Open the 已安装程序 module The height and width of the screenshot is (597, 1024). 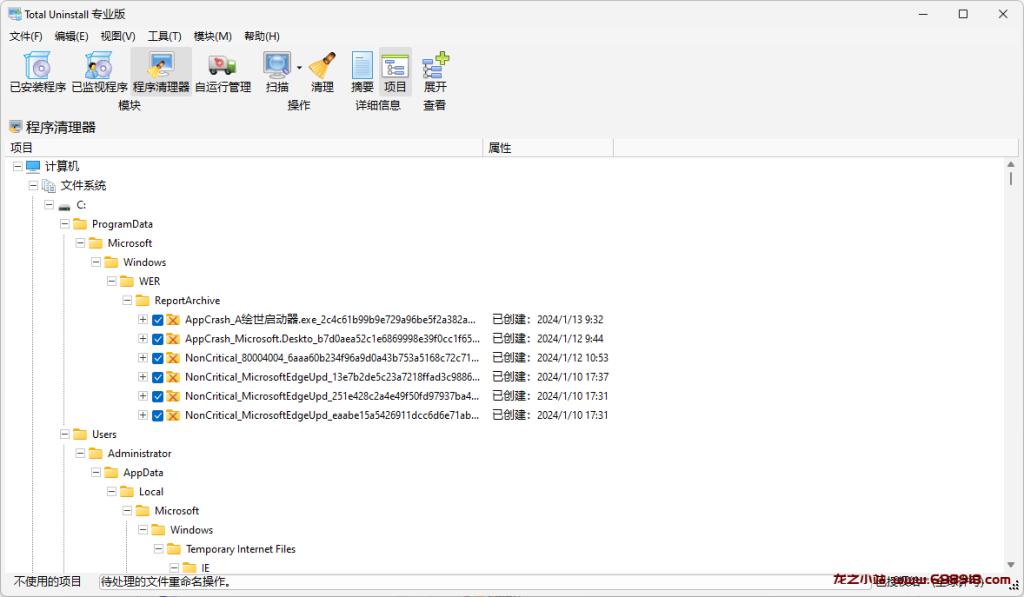(x=37, y=72)
